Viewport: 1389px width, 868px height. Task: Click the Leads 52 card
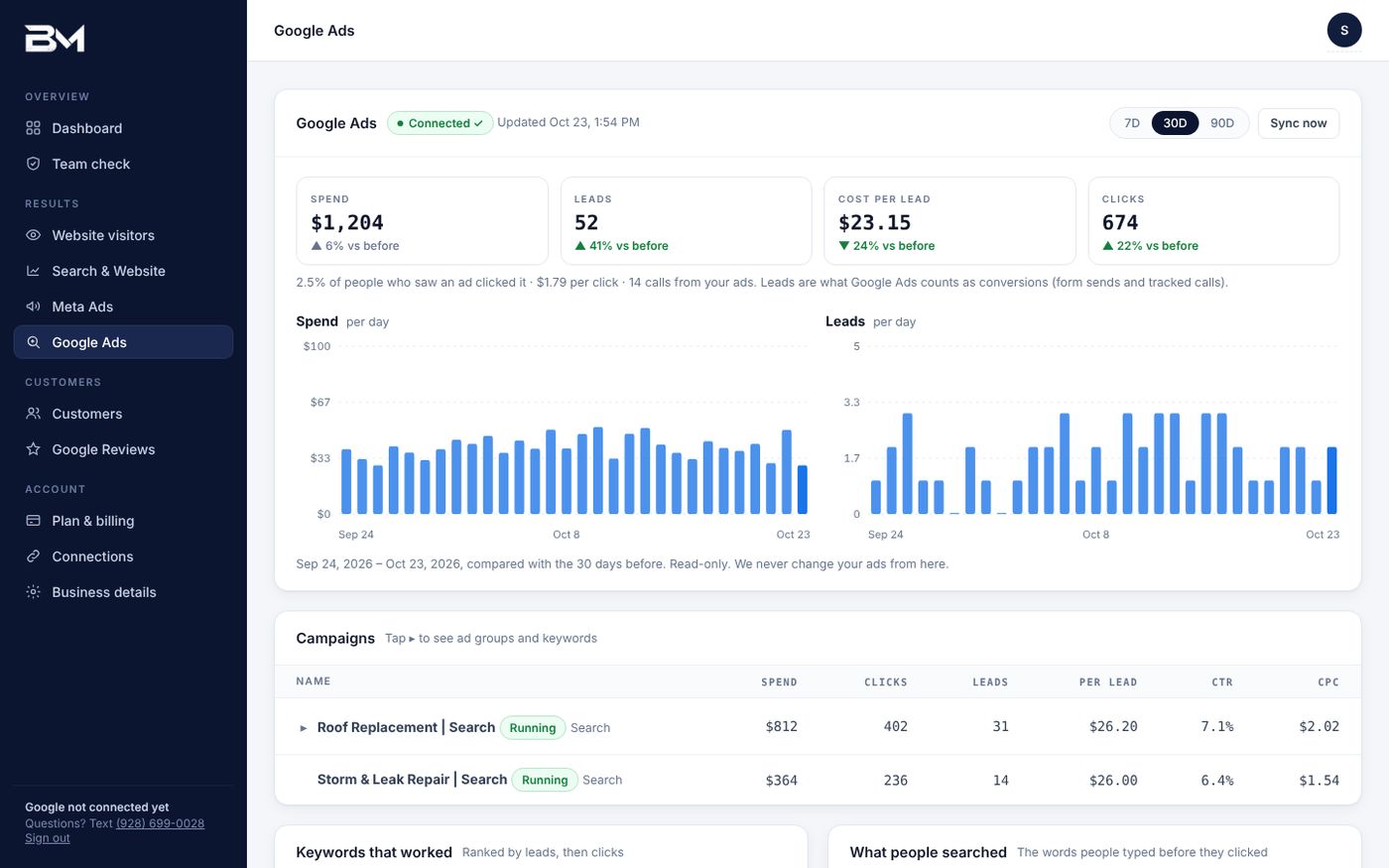686,221
